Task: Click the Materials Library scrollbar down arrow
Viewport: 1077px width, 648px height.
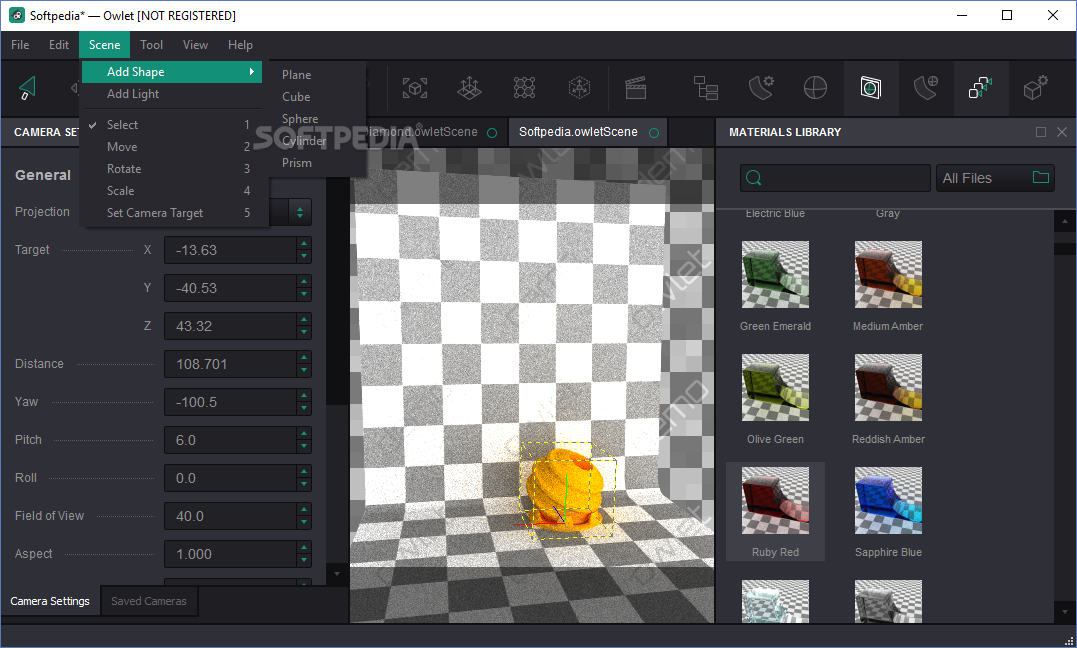Action: (x=1065, y=611)
